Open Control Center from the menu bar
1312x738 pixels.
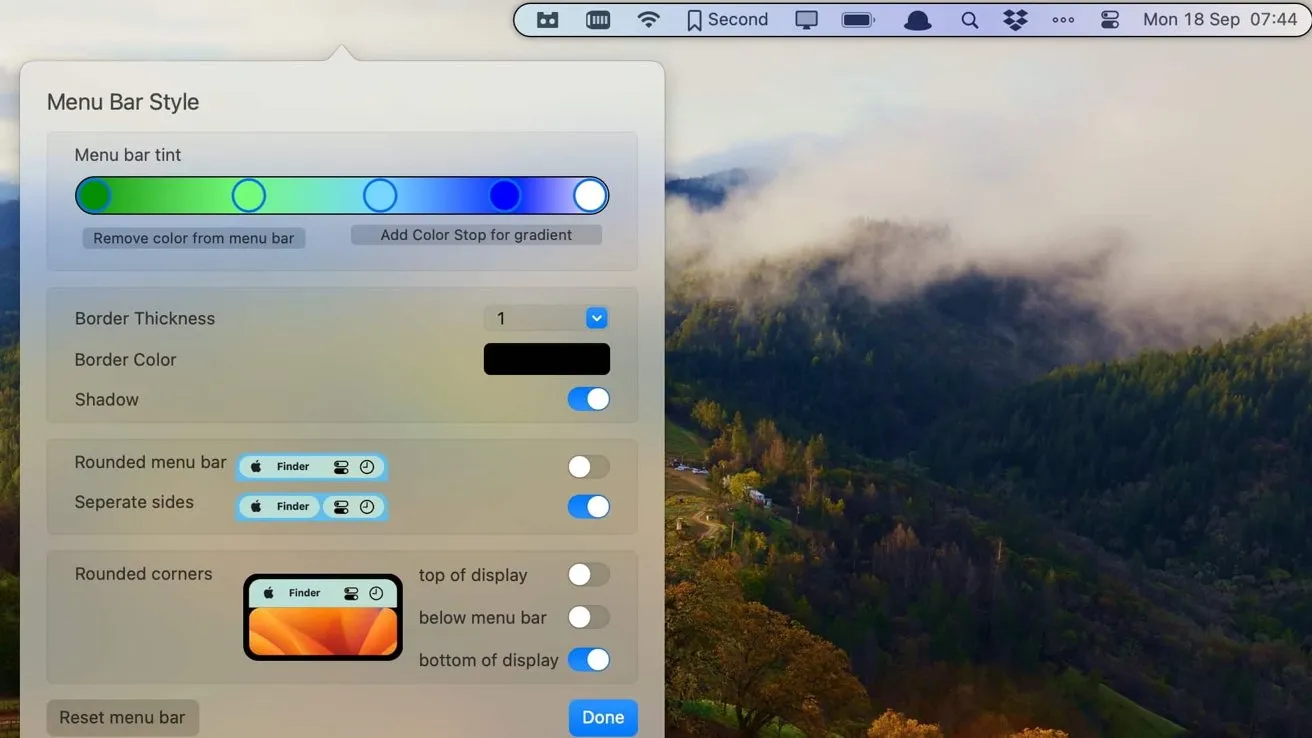point(1109,20)
